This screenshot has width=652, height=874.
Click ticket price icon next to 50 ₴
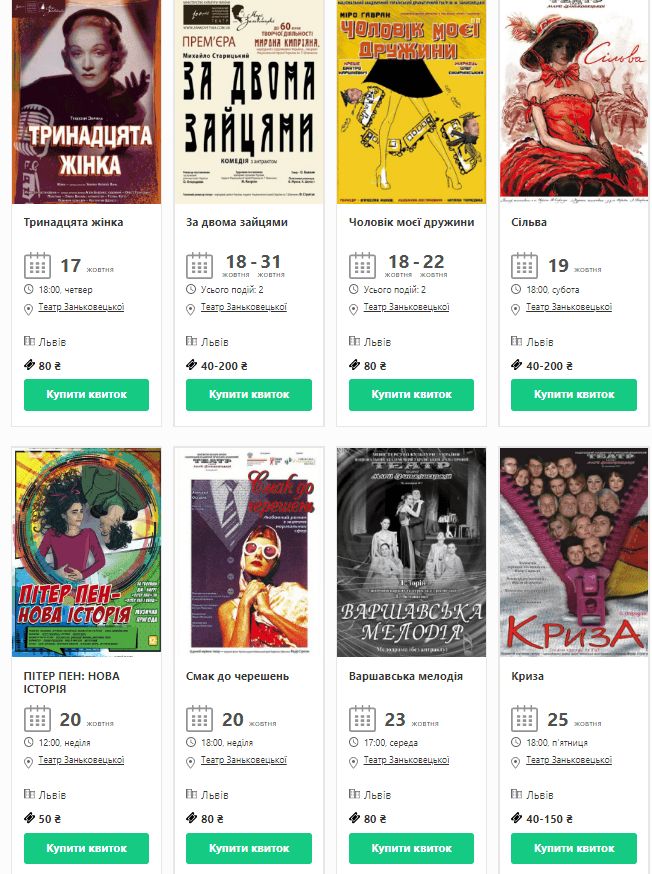29,818
